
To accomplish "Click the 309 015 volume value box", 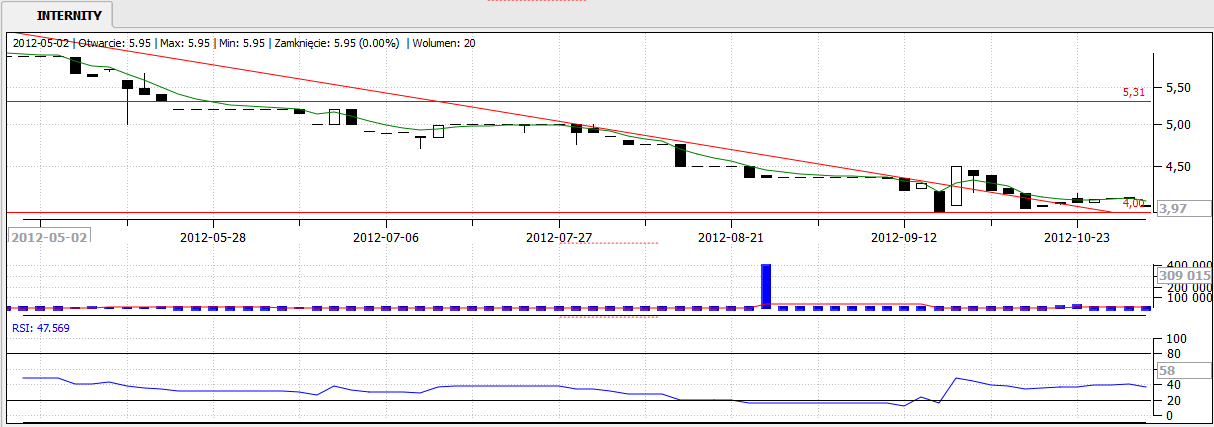I will [1184, 275].
